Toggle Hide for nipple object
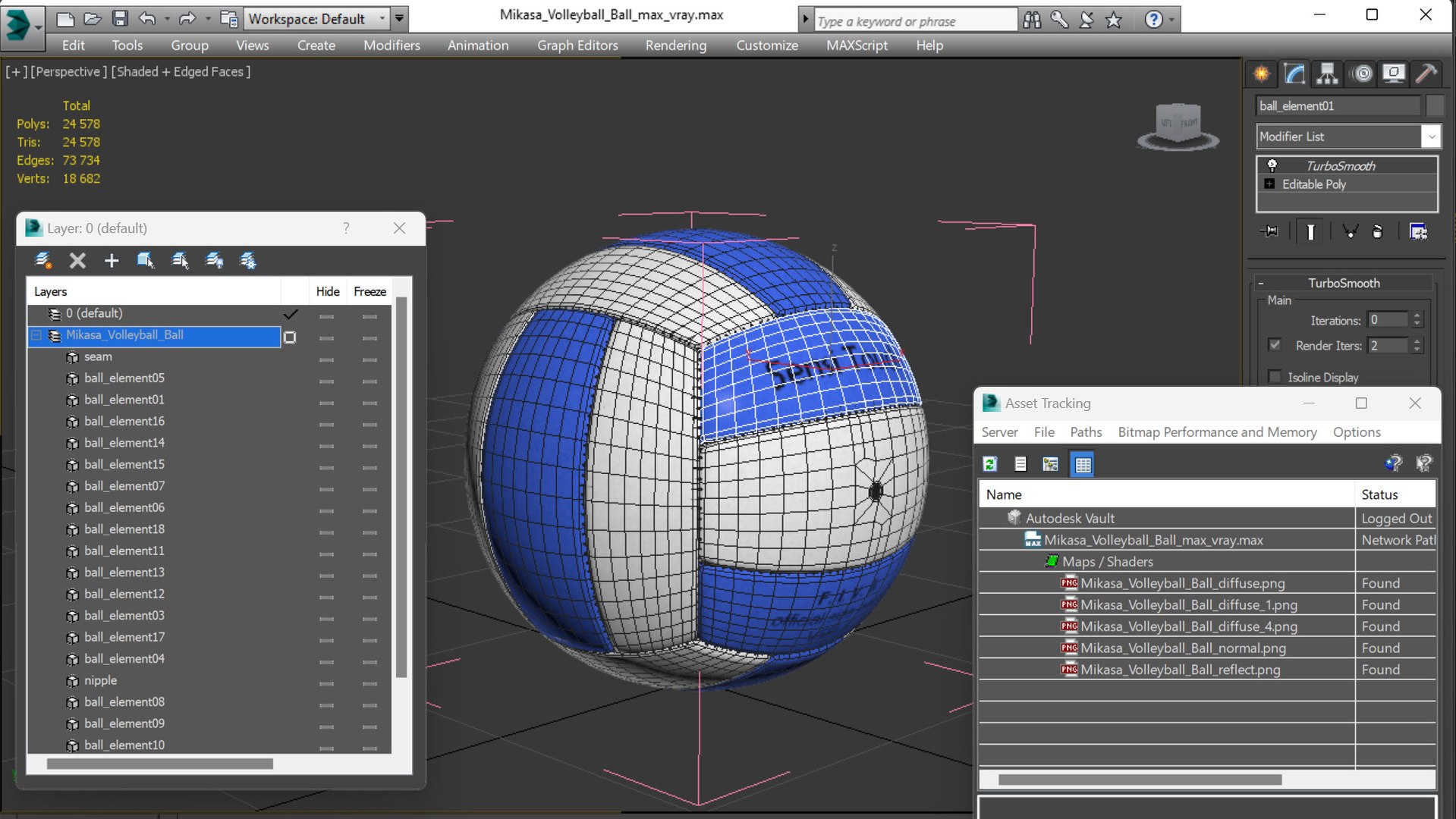The height and width of the screenshot is (819, 1456). (327, 683)
